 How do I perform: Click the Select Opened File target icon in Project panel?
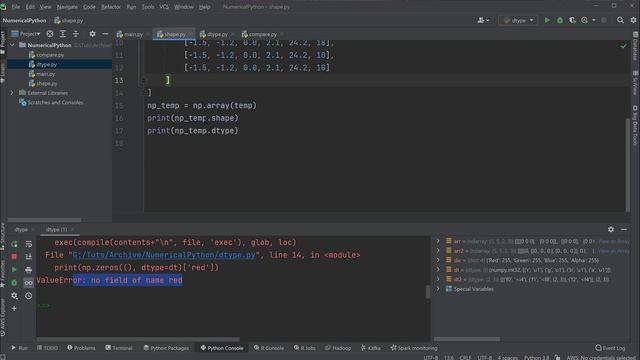[50, 34]
